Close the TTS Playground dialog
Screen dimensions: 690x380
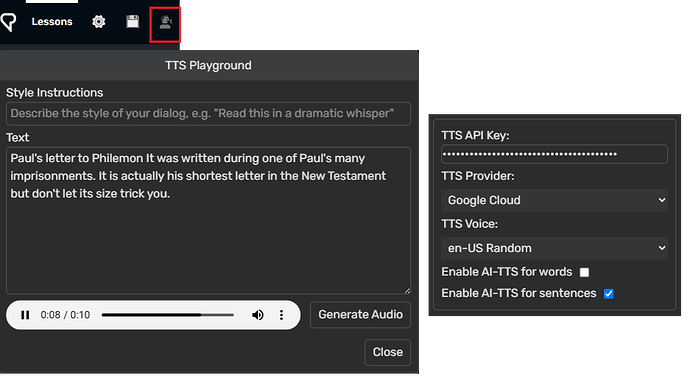coord(388,352)
